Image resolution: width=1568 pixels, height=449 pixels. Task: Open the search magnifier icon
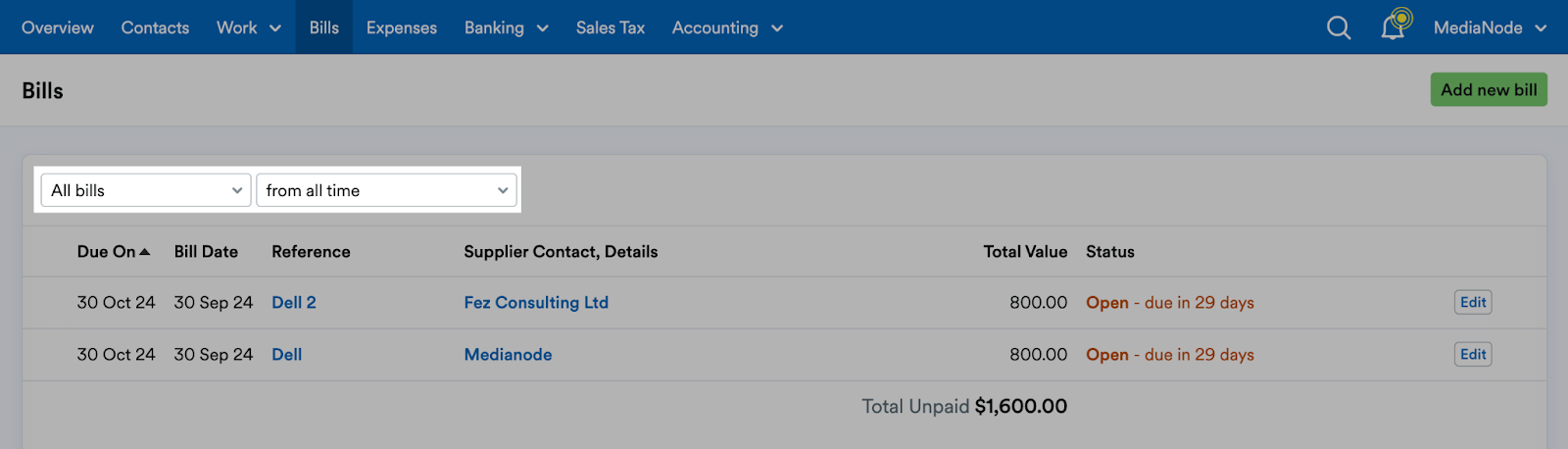1339,27
